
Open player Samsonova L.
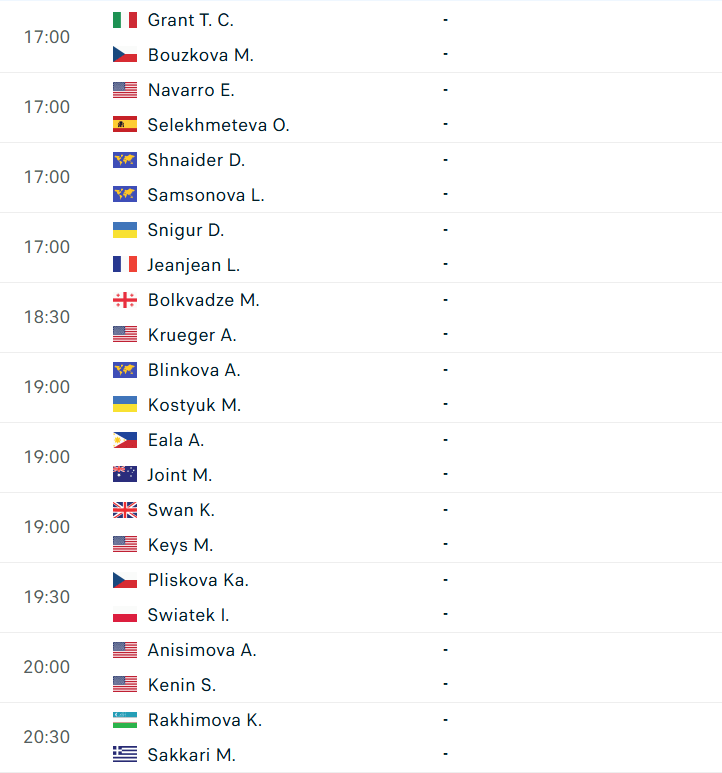206,195
